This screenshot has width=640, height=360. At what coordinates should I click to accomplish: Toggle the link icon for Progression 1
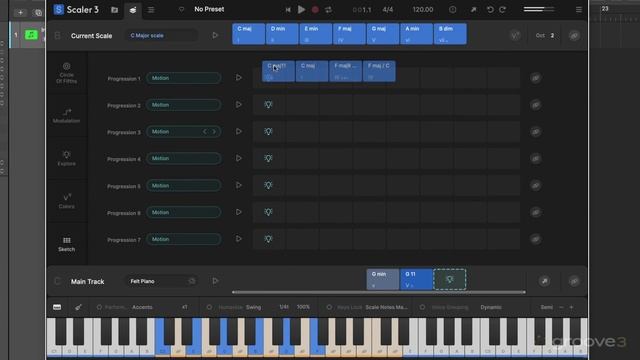tap(536, 78)
